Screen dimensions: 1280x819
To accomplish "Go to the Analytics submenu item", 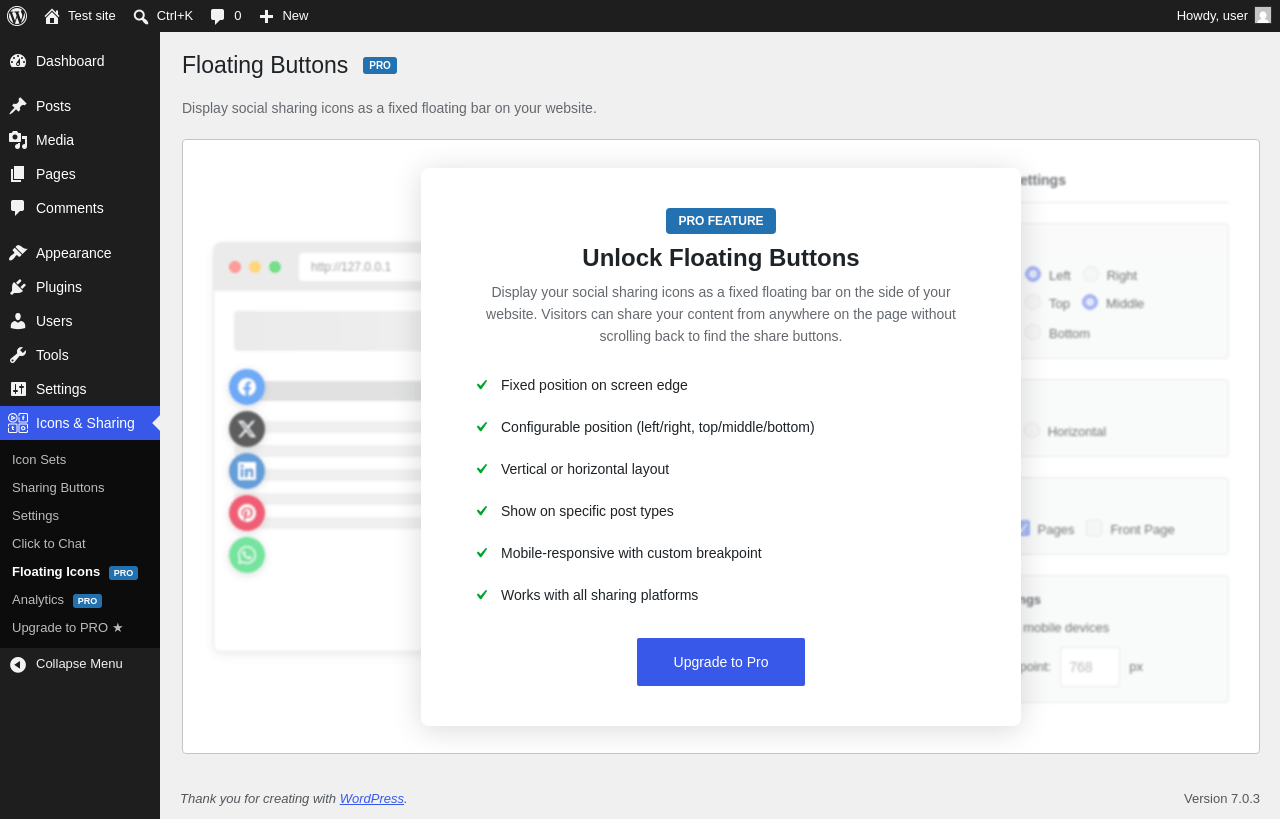I will click(38, 600).
